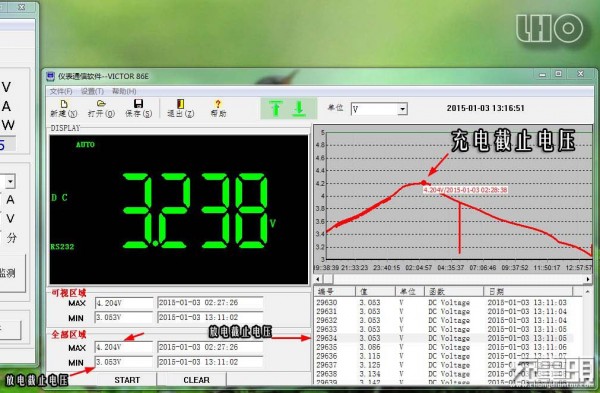Image resolution: width=600 pixels, height=393 pixels.
Task: Open the 设置(T) menu
Action: 92,91
